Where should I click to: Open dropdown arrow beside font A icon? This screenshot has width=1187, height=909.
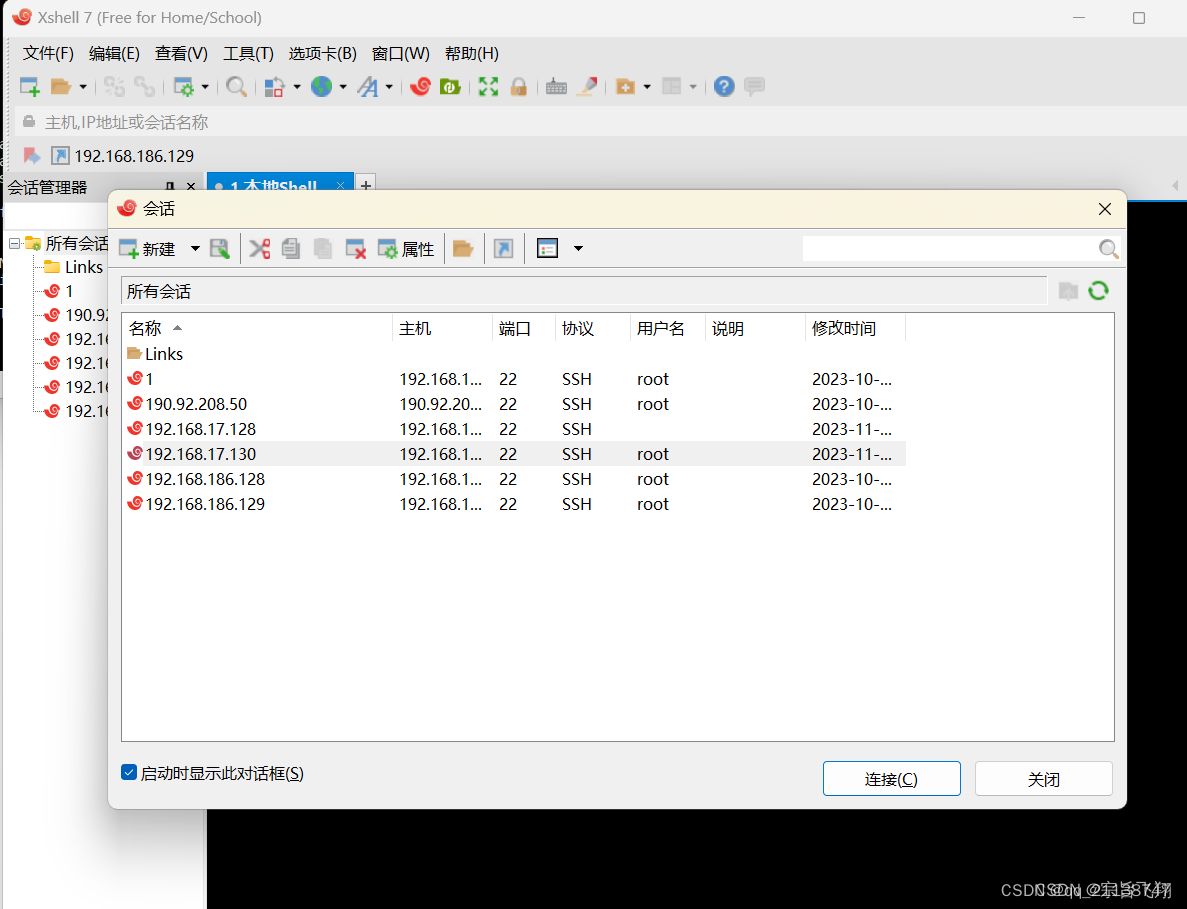[x=389, y=87]
